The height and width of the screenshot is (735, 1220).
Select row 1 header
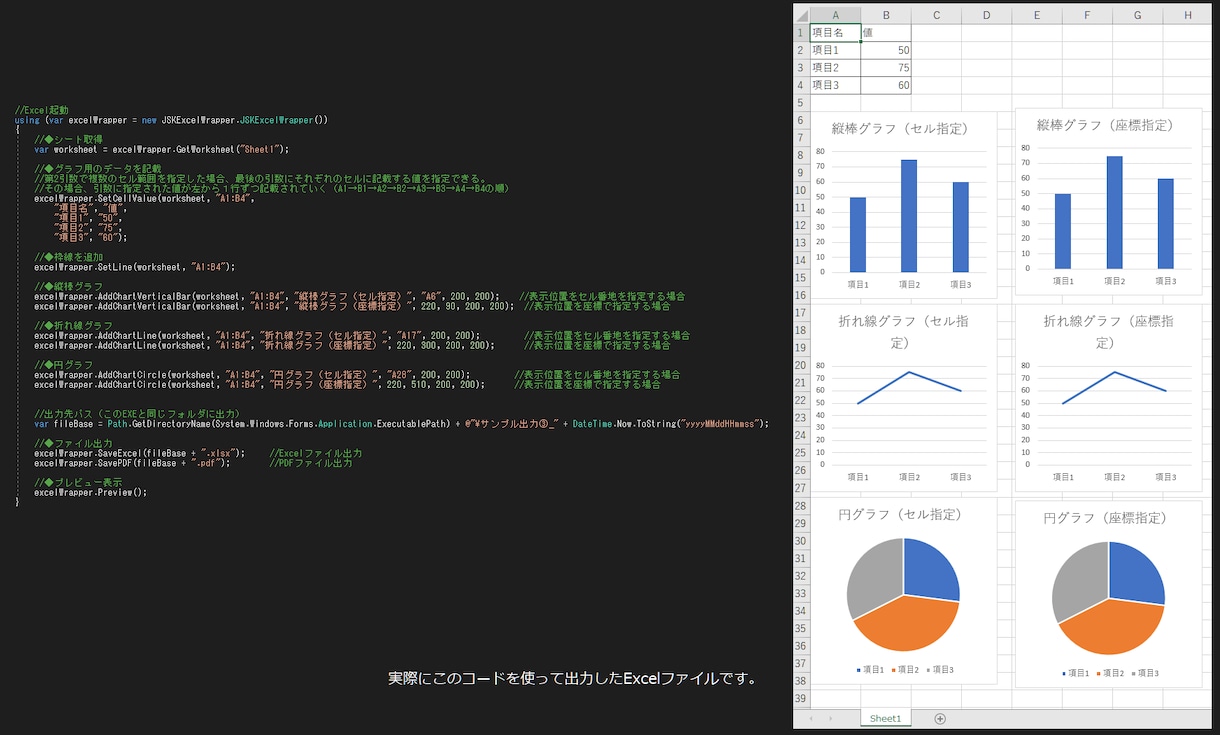(801, 32)
